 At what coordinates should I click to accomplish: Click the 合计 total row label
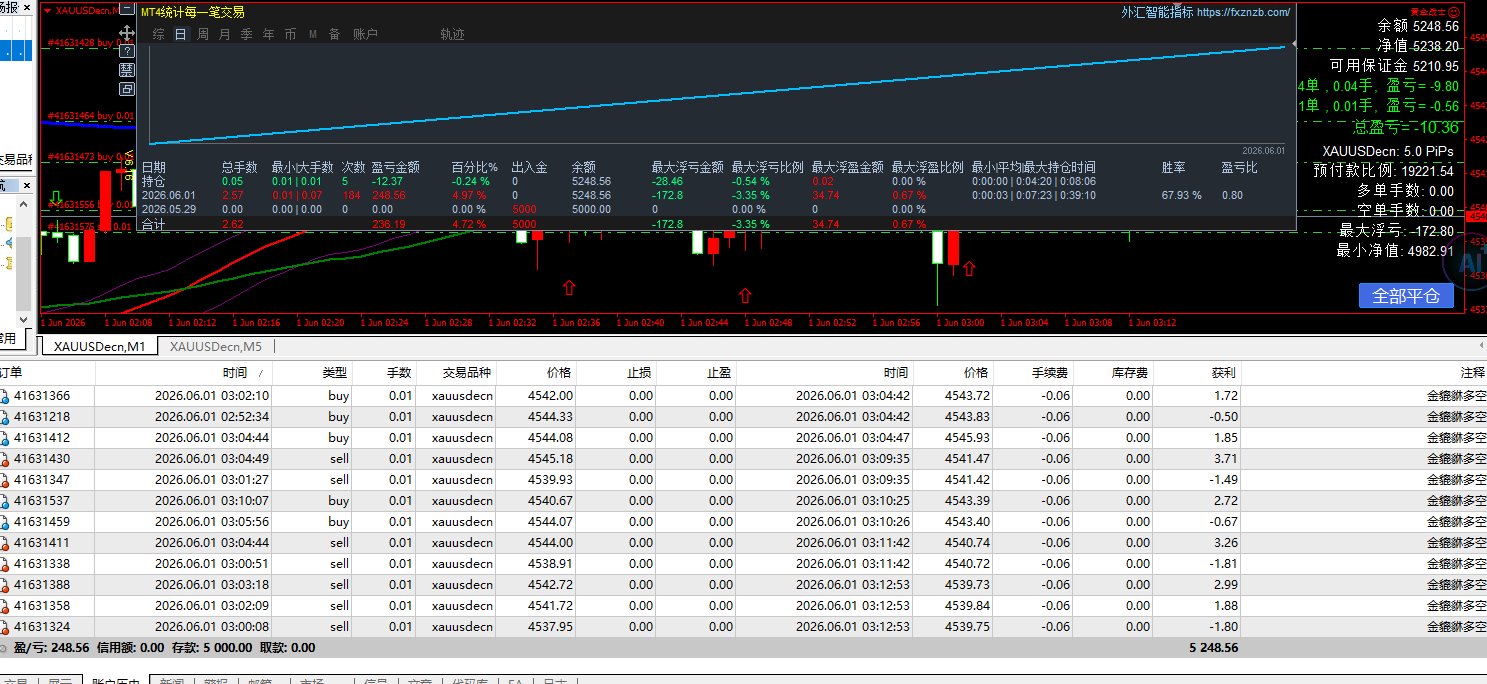point(153,225)
